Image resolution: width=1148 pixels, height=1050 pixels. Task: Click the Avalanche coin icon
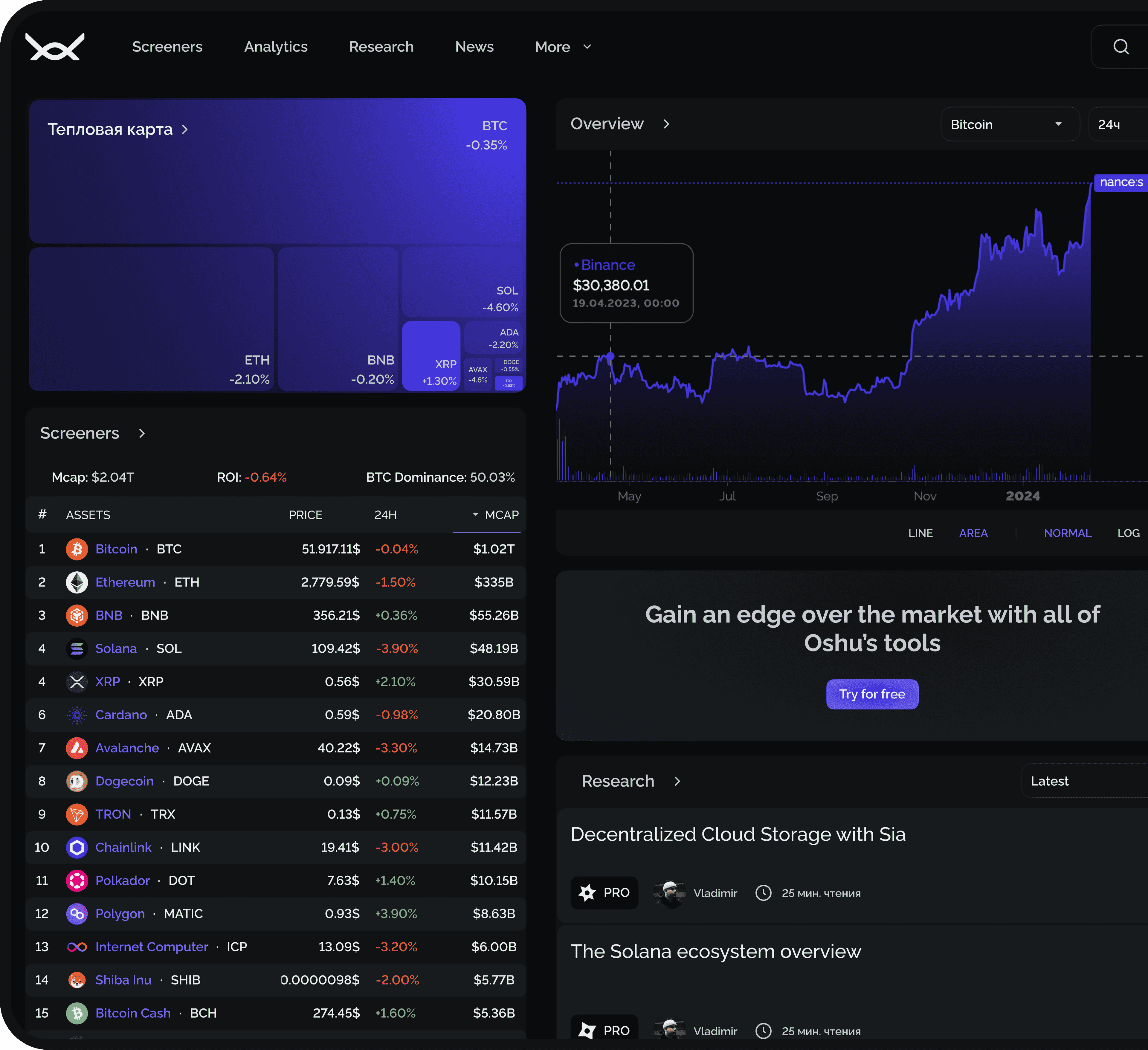pyautogui.click(x=77, y=748)
